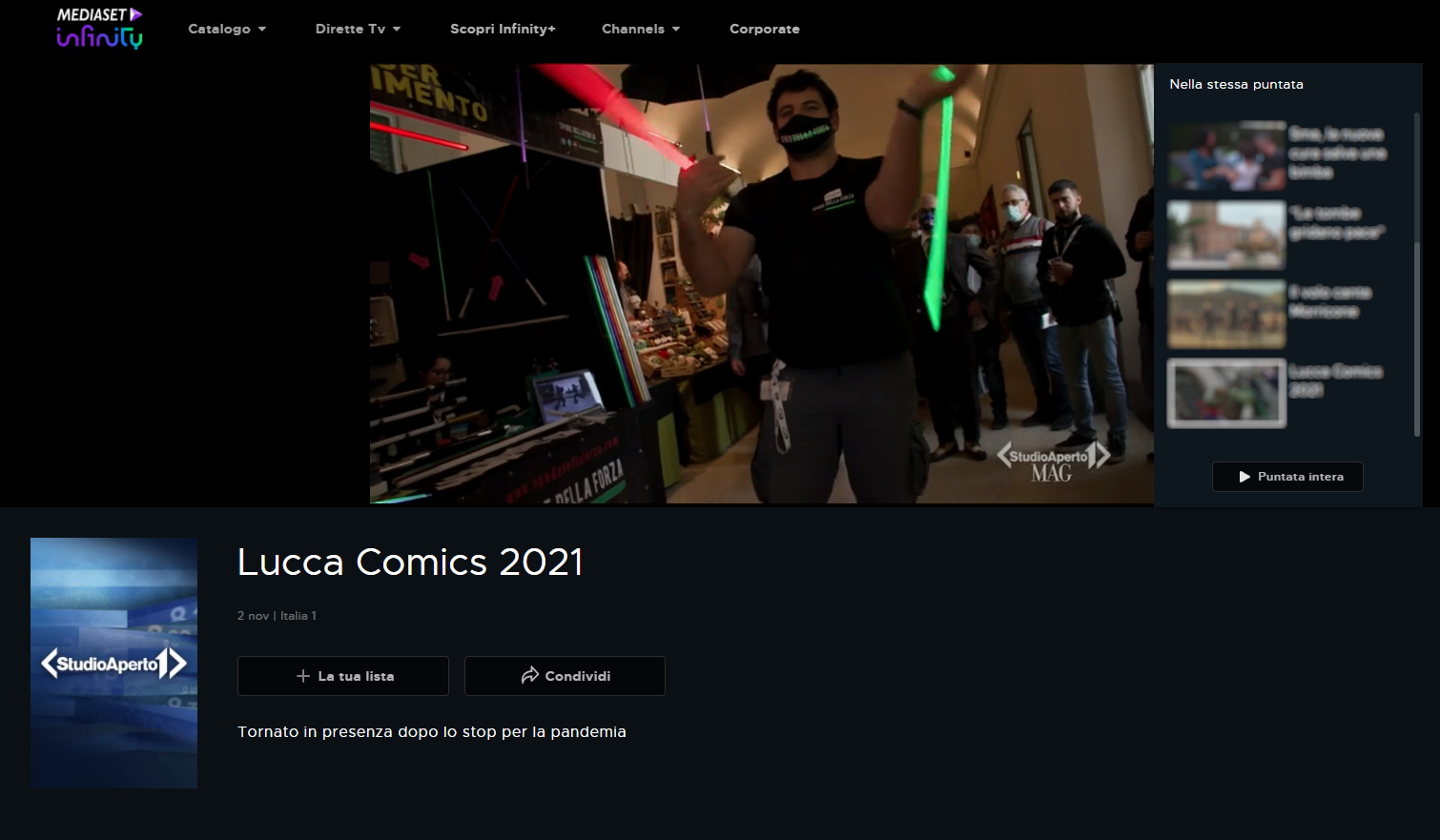Expand the Catalogo dropdown arrow
Image resolution: width=1440 pixels, height=840 pixels.
coord(262,29)
